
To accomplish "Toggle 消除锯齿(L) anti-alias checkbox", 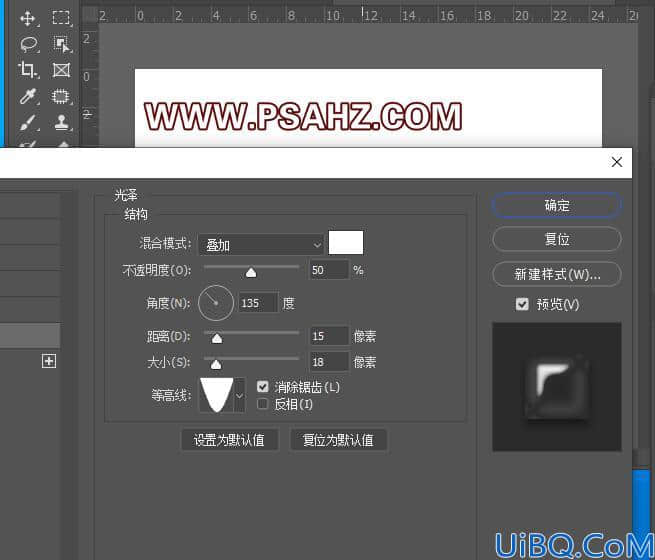I will (263, 387).
